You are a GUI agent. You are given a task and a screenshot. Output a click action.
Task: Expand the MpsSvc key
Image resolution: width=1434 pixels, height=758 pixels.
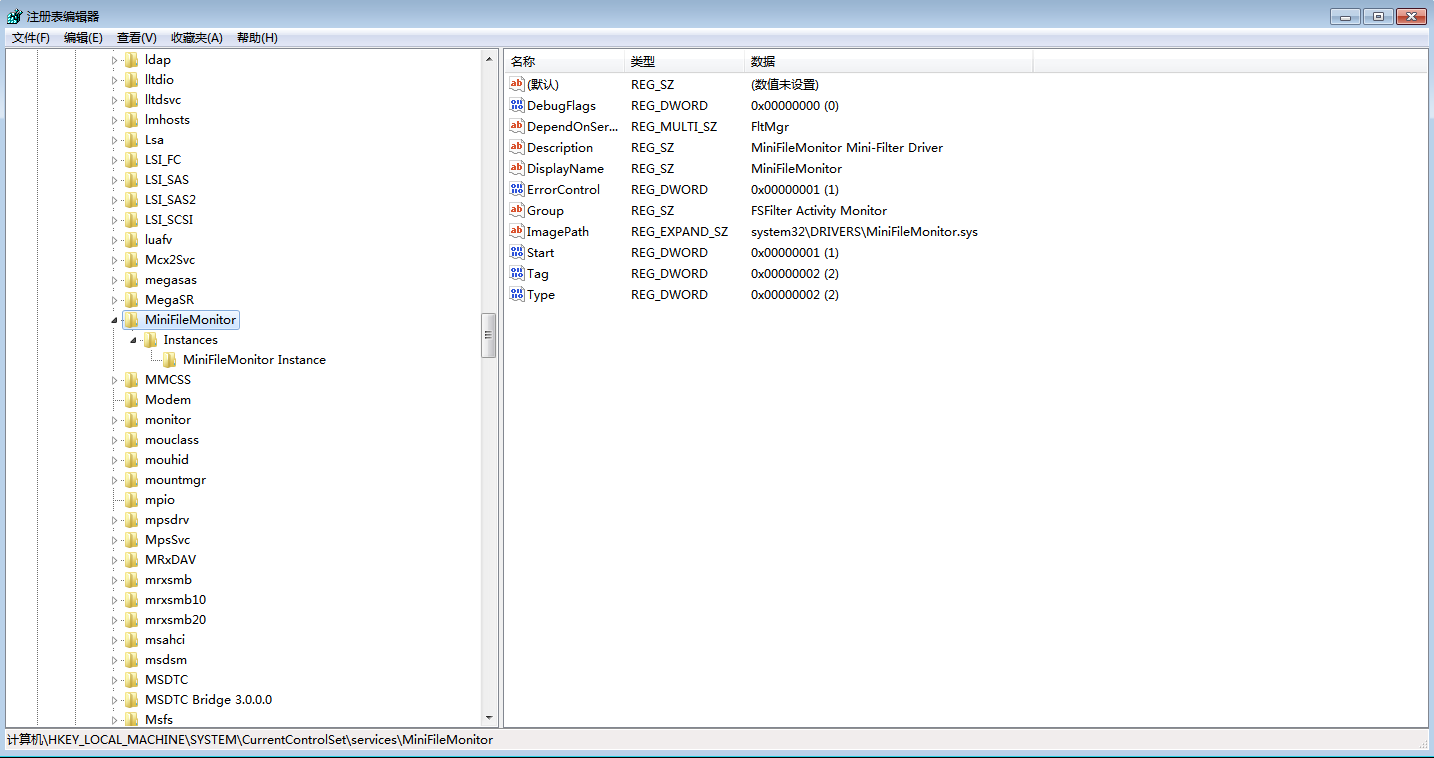[x=114, y=540]
